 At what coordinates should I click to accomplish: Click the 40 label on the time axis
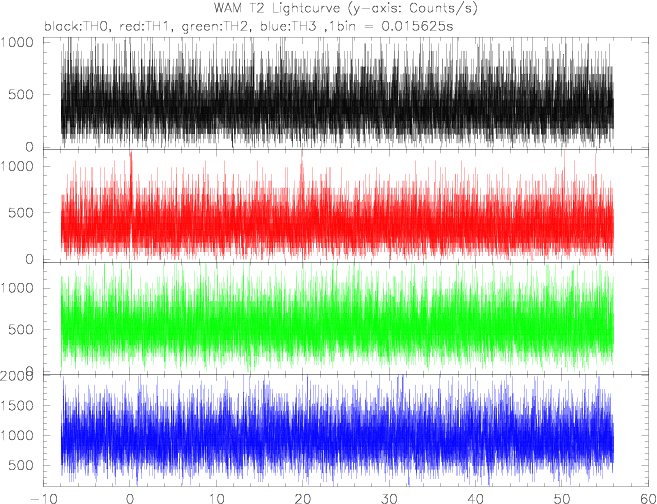tap(476, 499)
